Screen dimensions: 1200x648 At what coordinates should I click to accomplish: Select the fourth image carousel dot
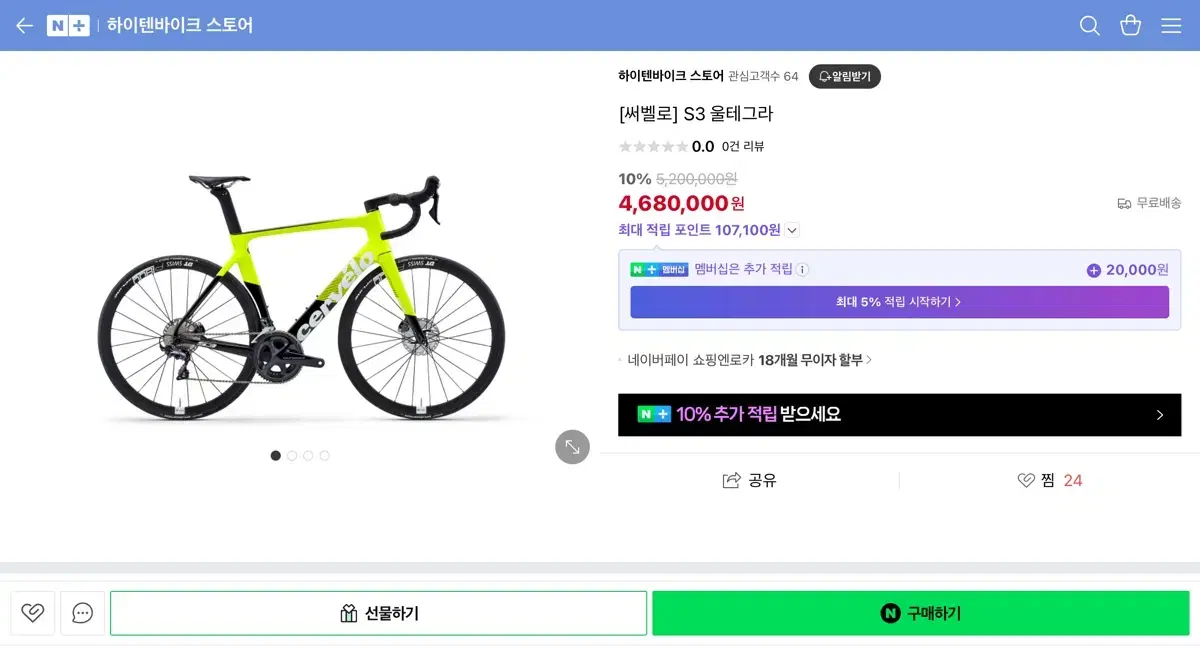325,456
